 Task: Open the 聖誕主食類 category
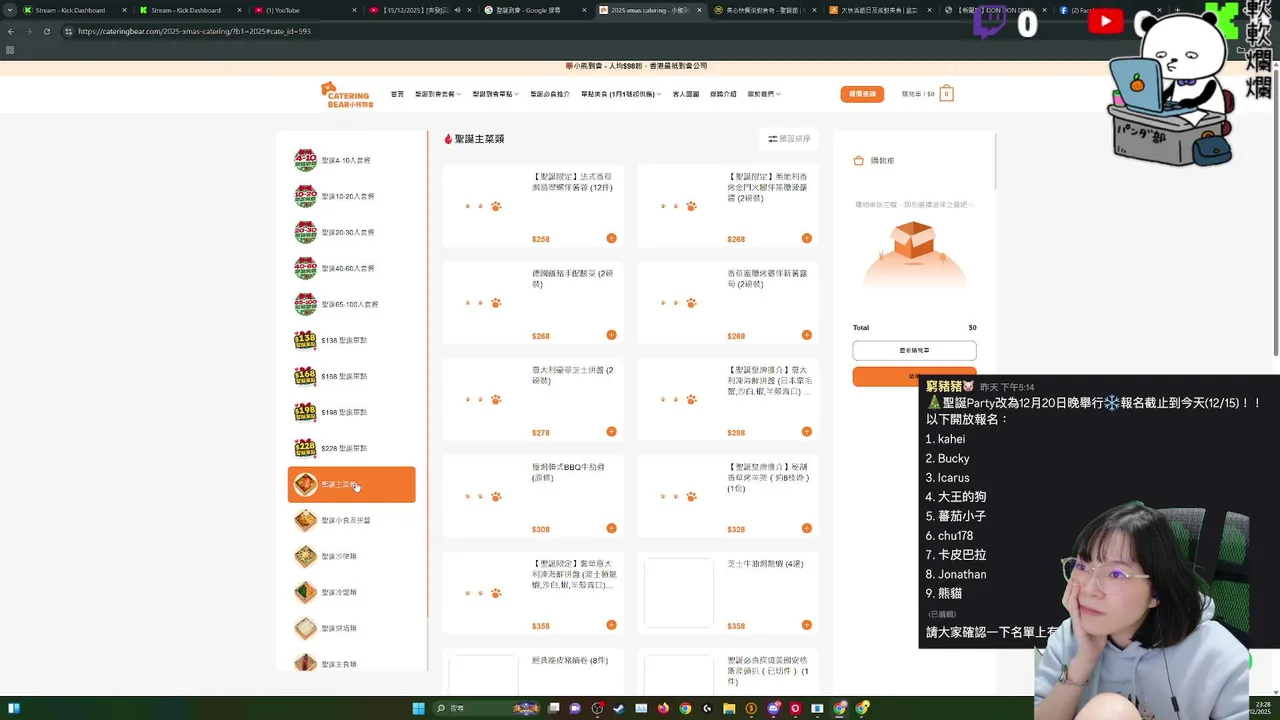pyautogui.click(x=351, y=663)
